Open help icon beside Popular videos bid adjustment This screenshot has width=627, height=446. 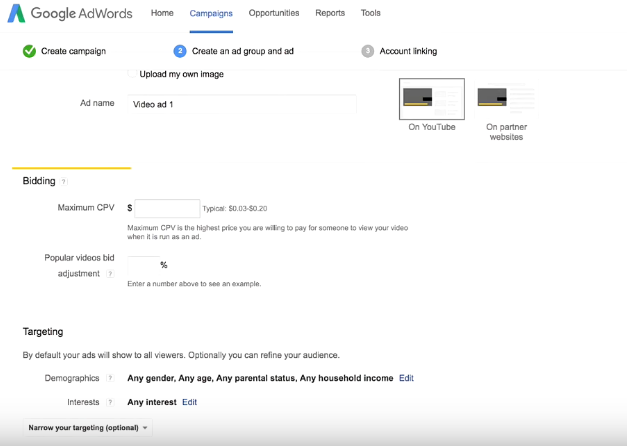[110, 273]
